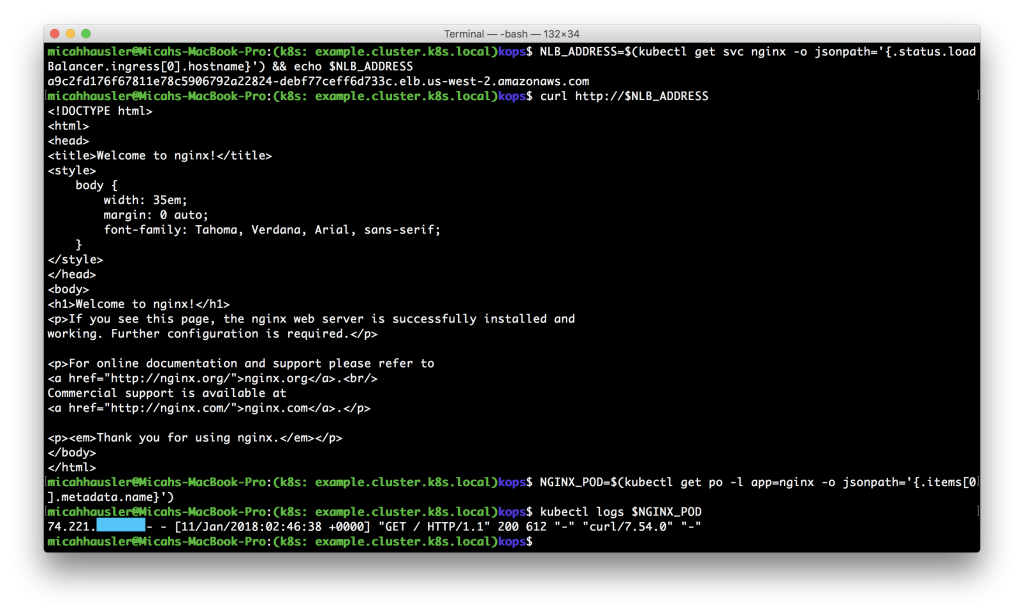The height and width of the screenshot is (615, 1024).
Task: Click the nginx.org href line
Action: click(x=212, y=378)
